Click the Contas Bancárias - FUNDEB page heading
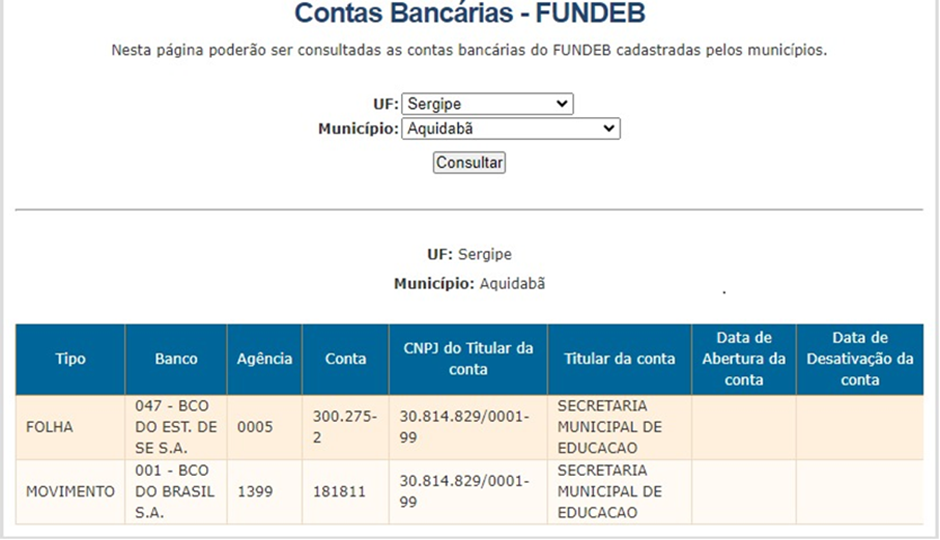Image resolution: width=940 pixels, height=540 pixels. [x=469, y=13]
